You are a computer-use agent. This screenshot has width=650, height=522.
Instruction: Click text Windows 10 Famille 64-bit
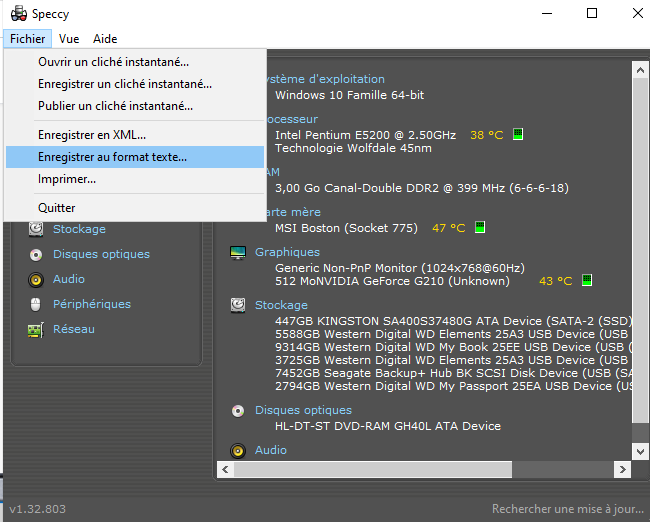[x=349, y=95]
